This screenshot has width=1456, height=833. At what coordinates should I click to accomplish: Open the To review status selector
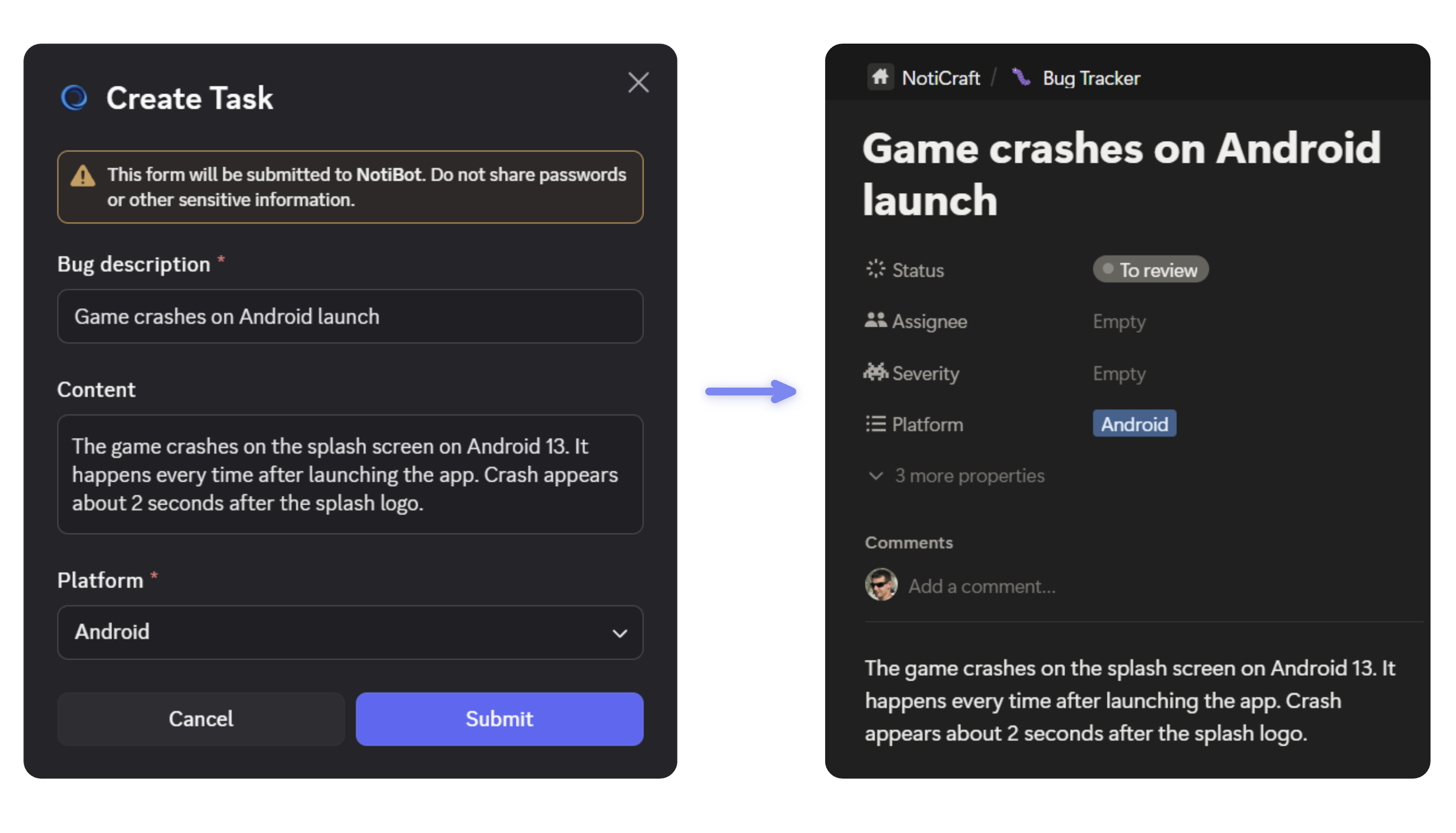coord(1150,269)
